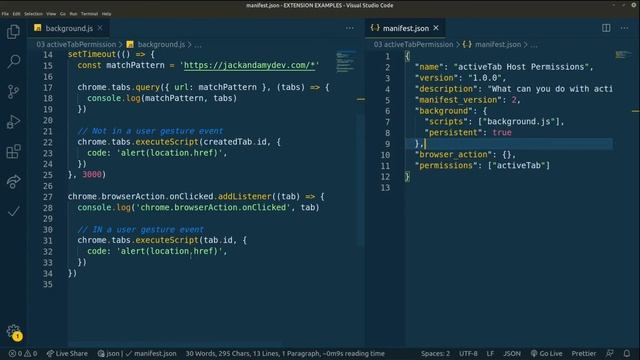Click the "activeTab" permission string
Screen dimensions: 640x360
tap(519, 166)
